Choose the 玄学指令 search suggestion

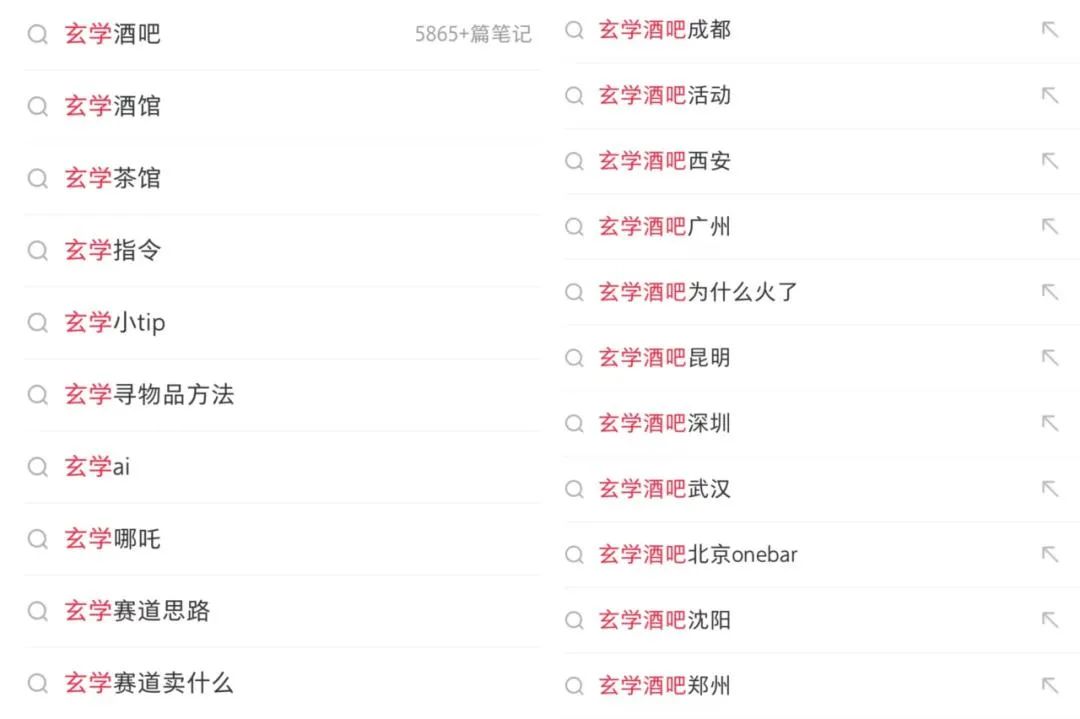pos(112,251)
